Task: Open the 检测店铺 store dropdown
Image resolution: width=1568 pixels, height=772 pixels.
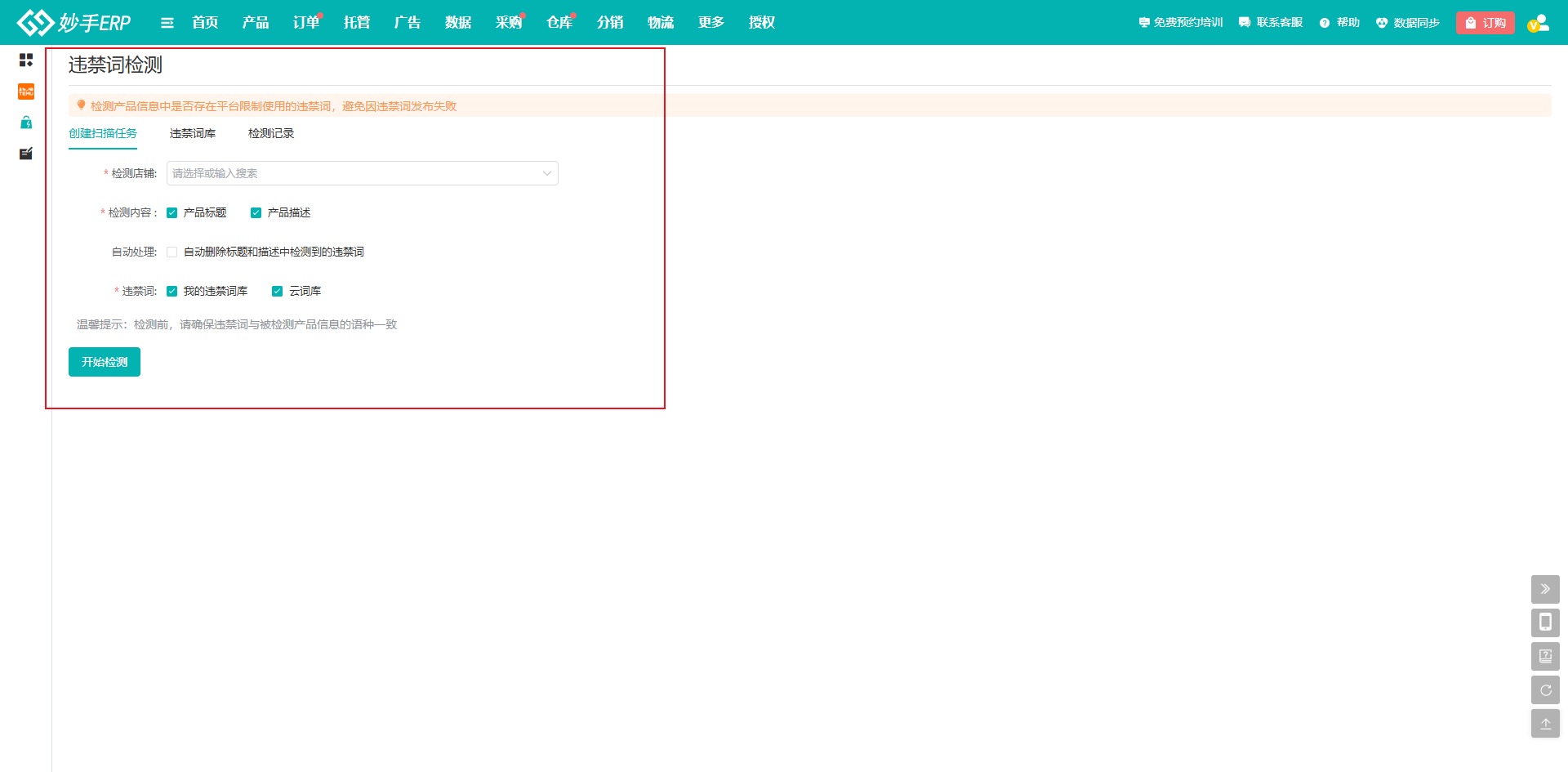Action: point(362,173)
